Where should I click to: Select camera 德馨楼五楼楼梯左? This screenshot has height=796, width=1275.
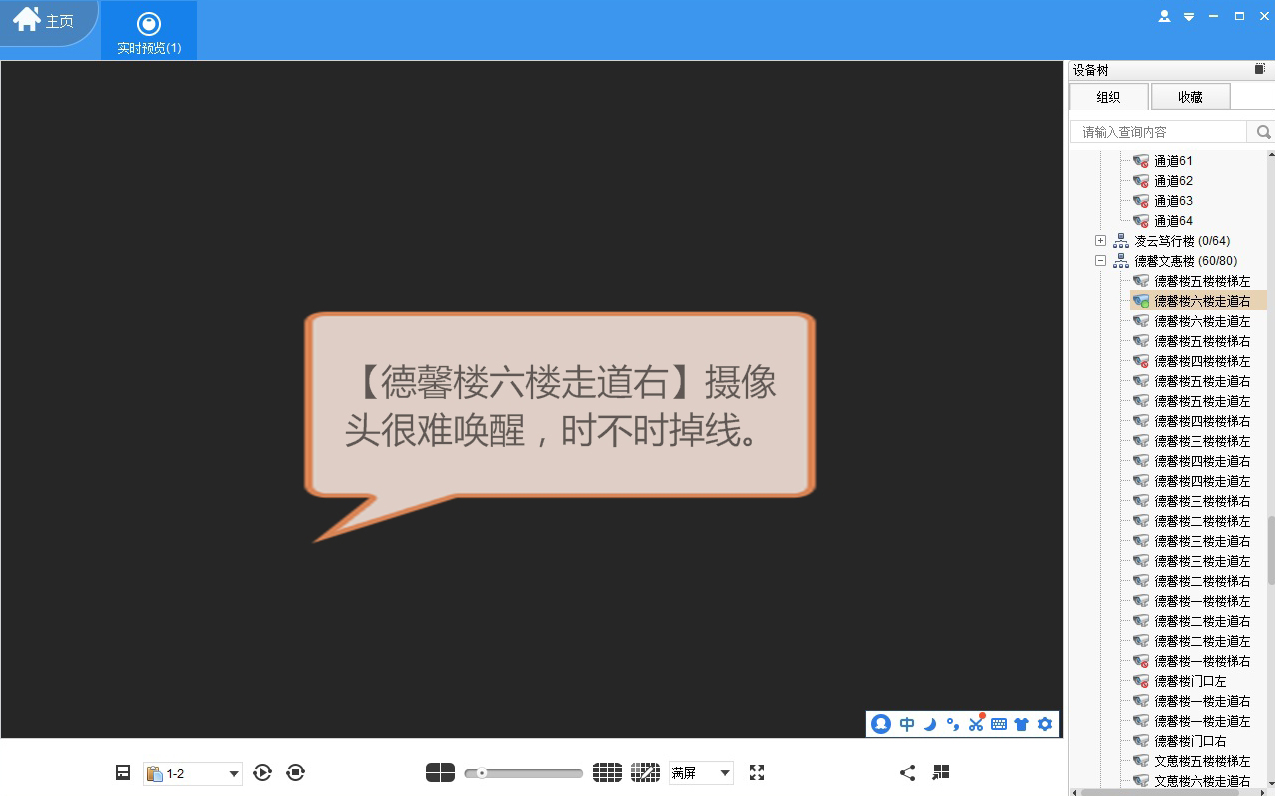click(x=1202, y=281)
